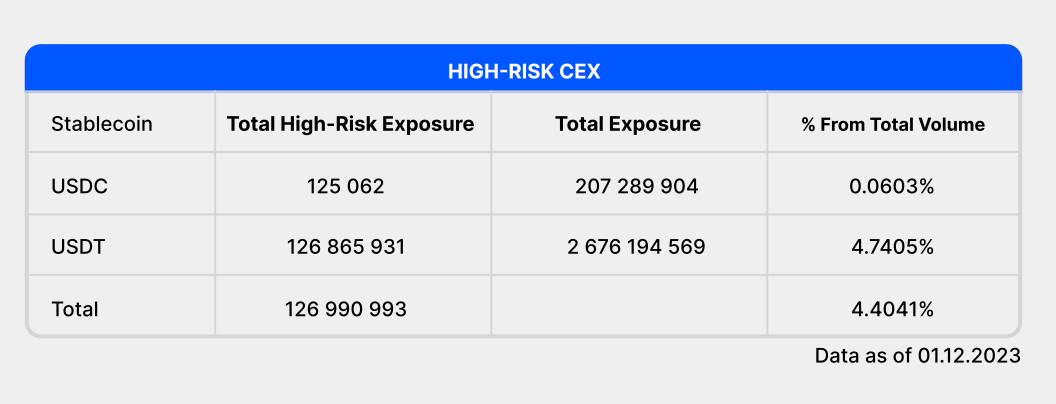Select the 125 062 exposure value
This screenshot has height=404, width=1056.
click(x=346, y=186)
